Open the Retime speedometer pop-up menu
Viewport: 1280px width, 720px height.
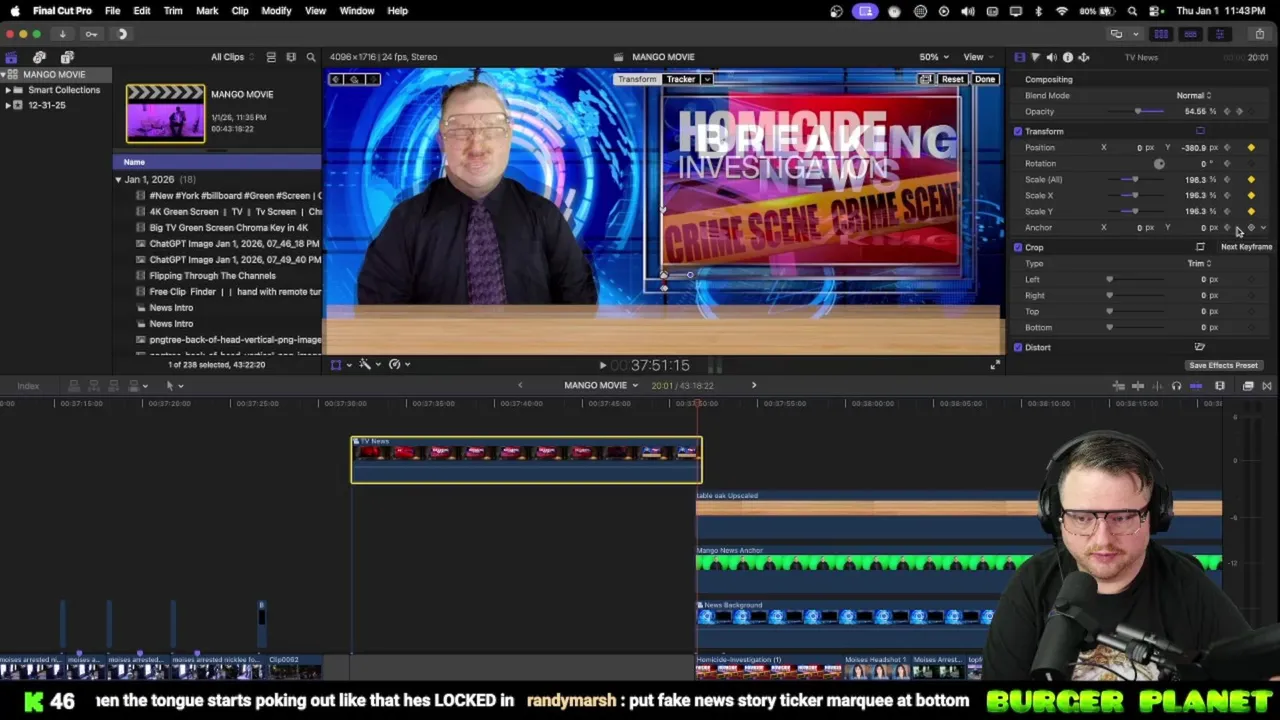399,365
